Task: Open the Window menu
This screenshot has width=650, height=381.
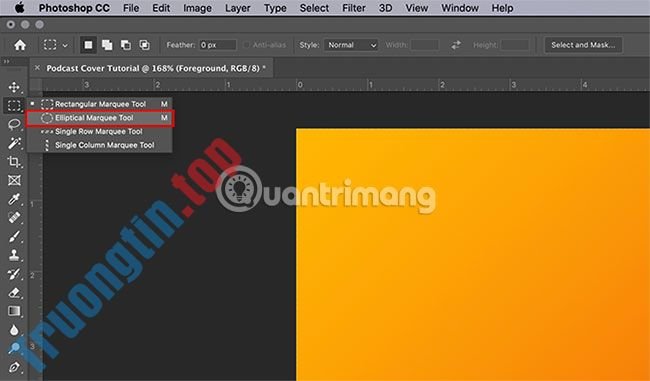Action: [460, 8]
